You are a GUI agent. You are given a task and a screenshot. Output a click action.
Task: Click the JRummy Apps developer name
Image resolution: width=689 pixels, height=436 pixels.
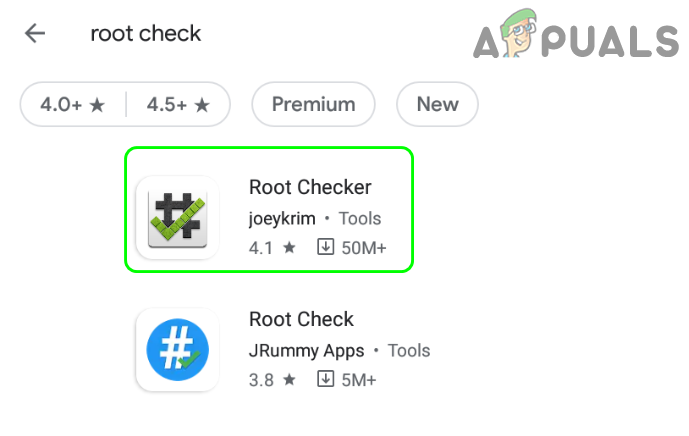pos(304,350)
